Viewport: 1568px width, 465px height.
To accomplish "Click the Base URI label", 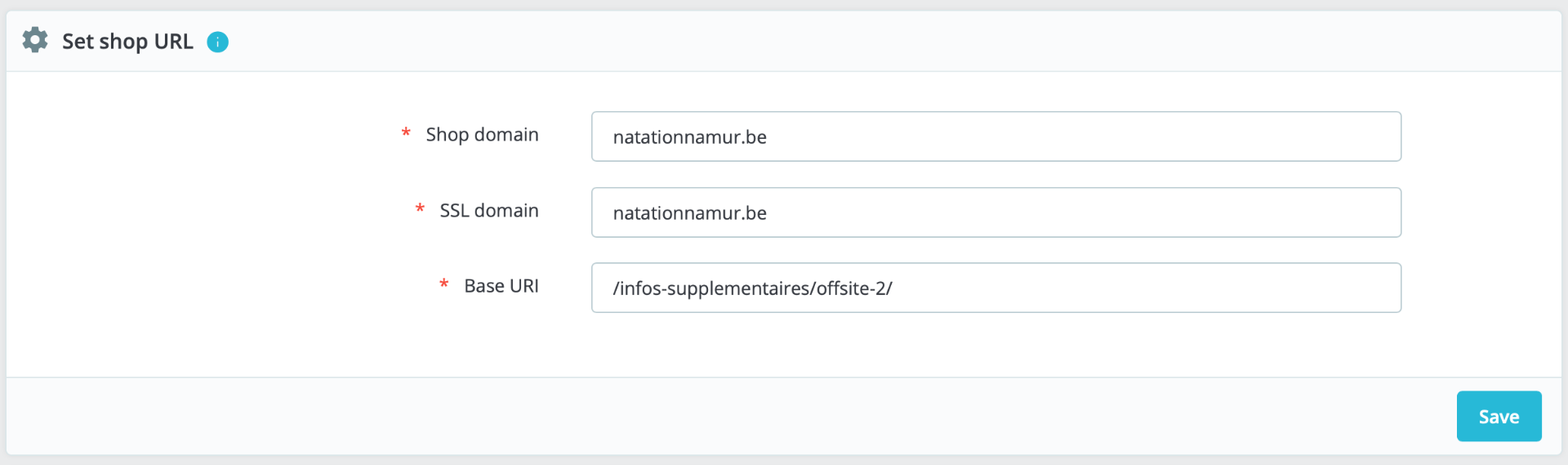I will tap(501, 286).
